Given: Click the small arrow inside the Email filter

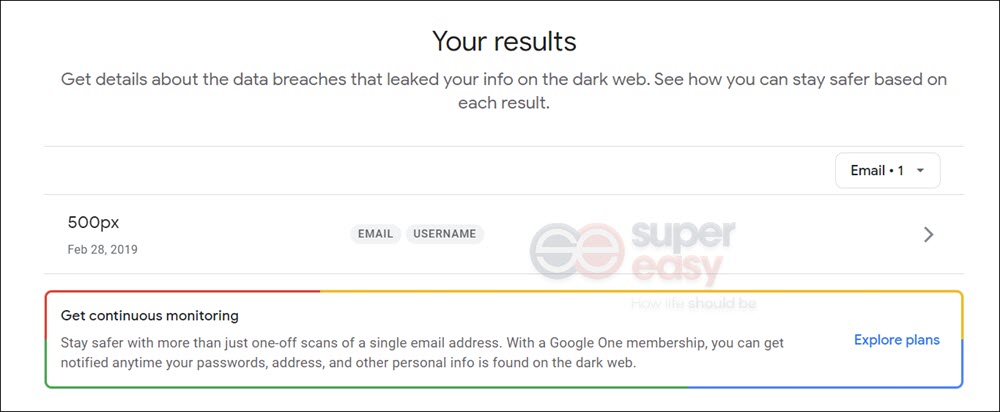Looking at the screenshot, I should pos(920,171).
